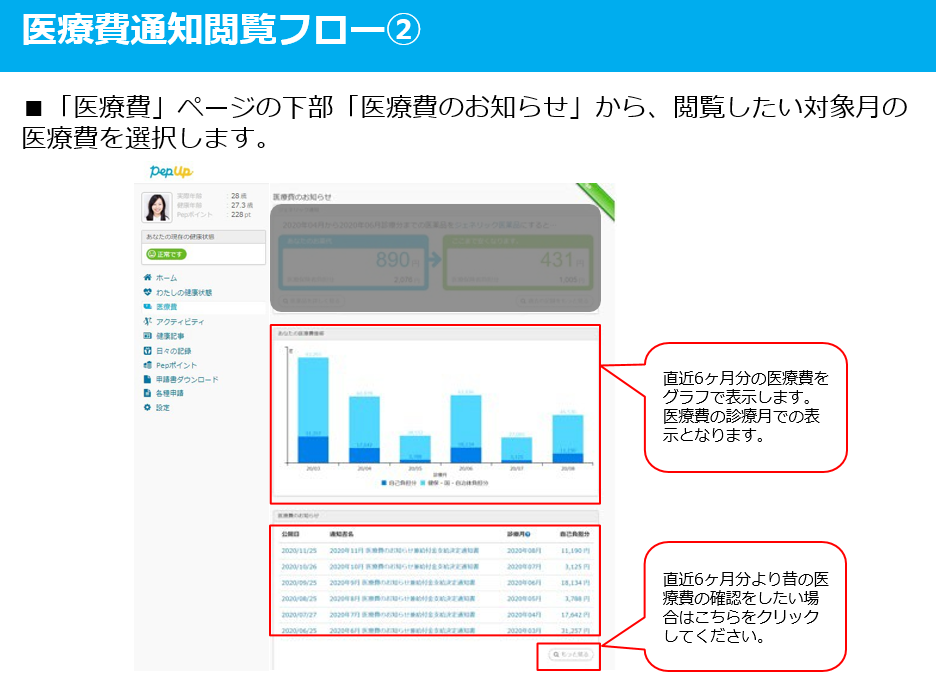Click the user profile photo thumbnail
This screenshot has width=936, height=686.
point(157,206)
